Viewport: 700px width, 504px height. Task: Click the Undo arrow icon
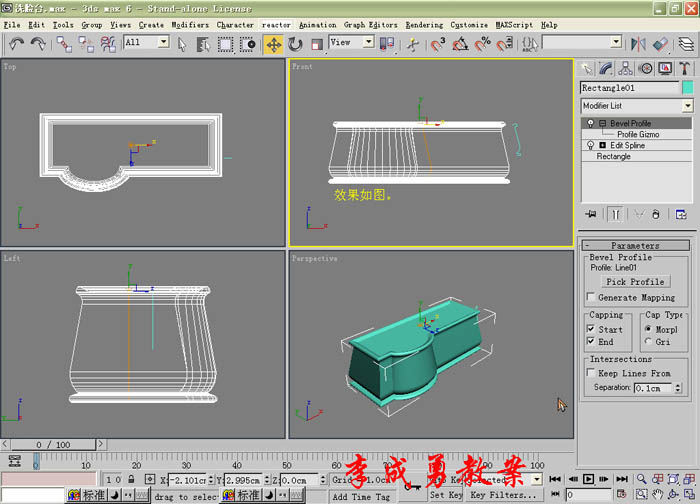(x=17, y=44)
